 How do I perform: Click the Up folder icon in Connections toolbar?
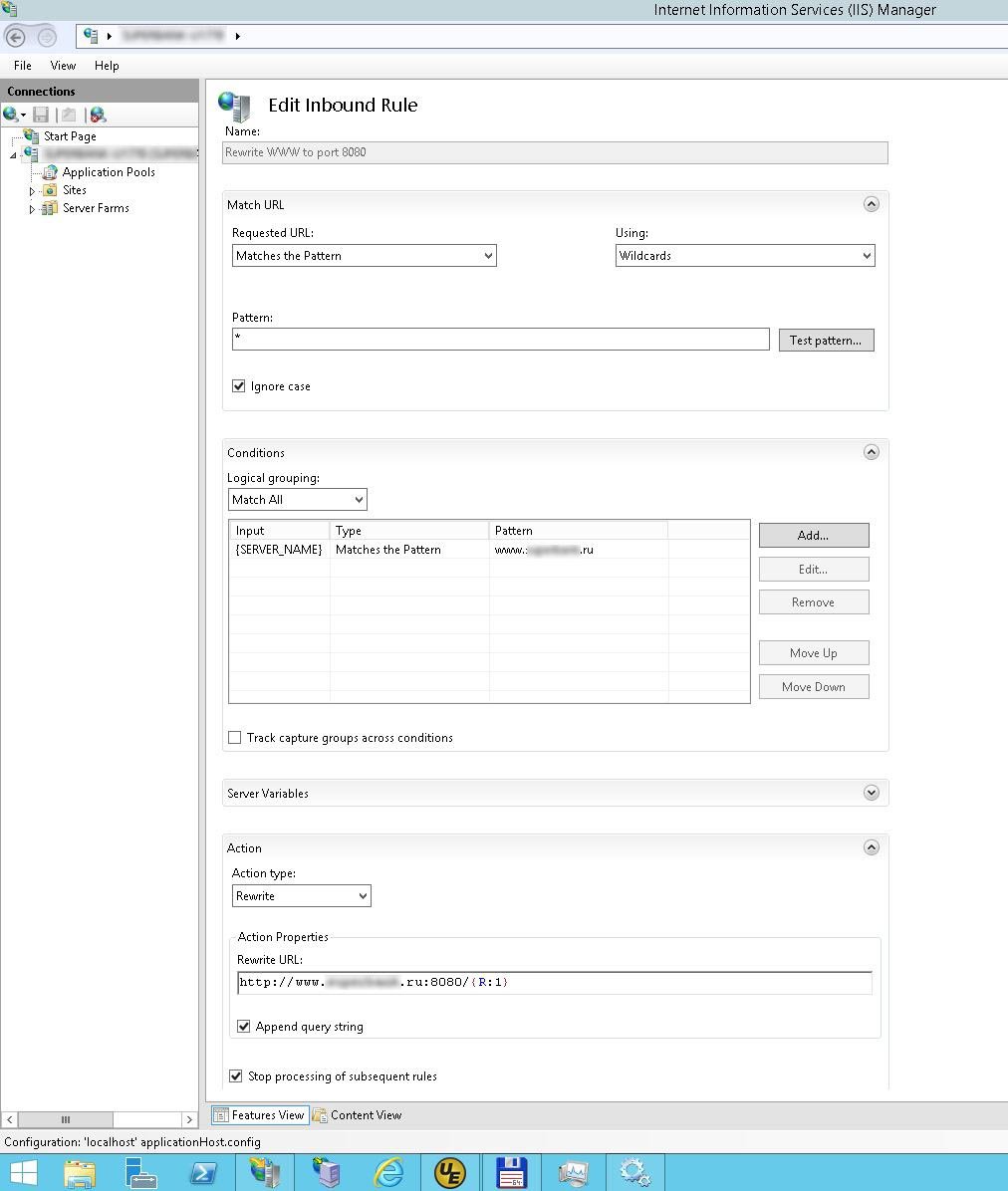click(x=69, y=115)
